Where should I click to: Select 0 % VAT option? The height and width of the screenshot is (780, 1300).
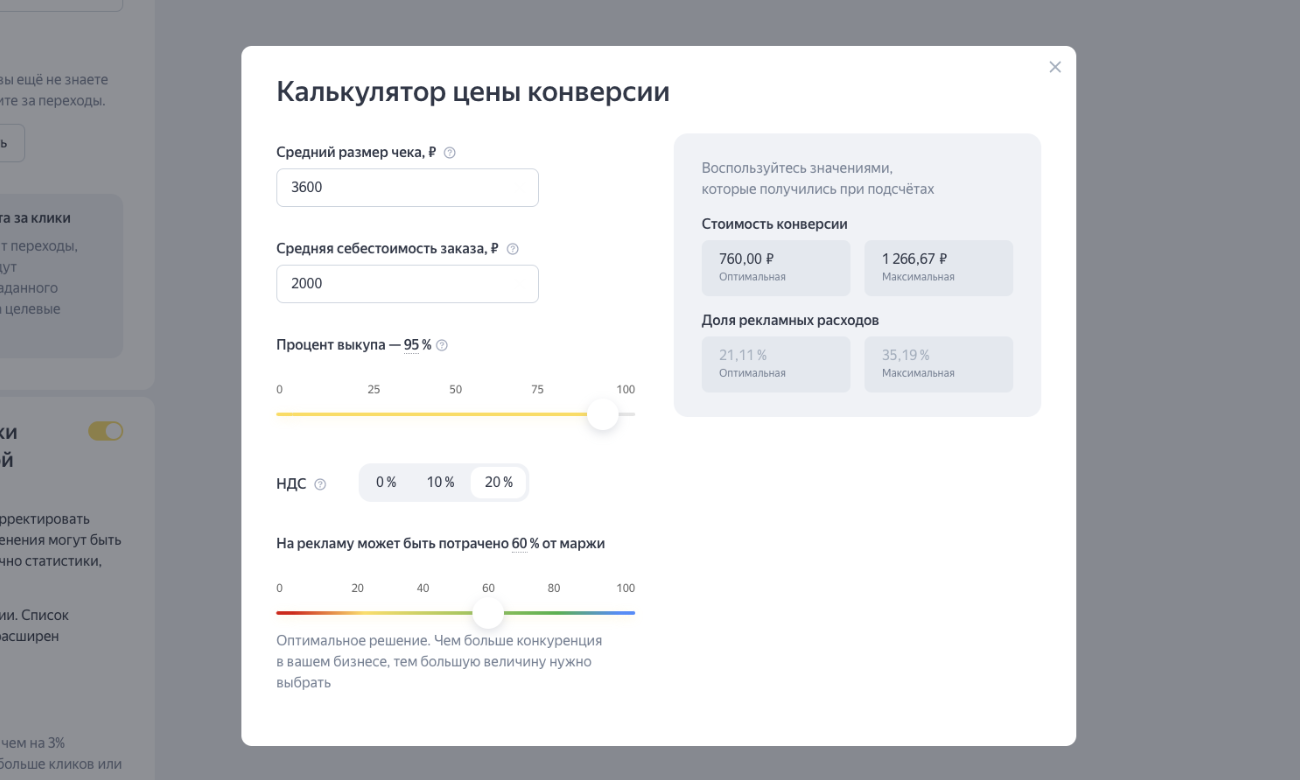[x=386, y=482]
